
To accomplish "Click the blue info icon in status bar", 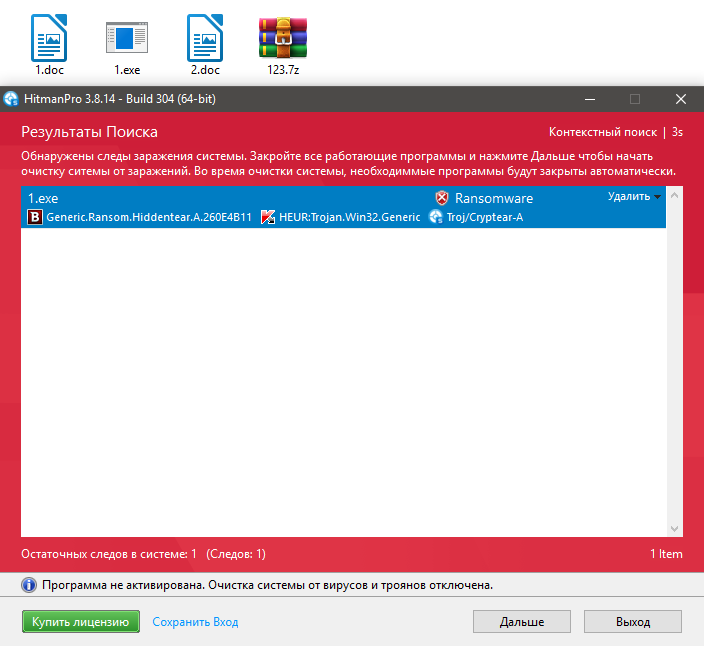I will tap(29, 585).
